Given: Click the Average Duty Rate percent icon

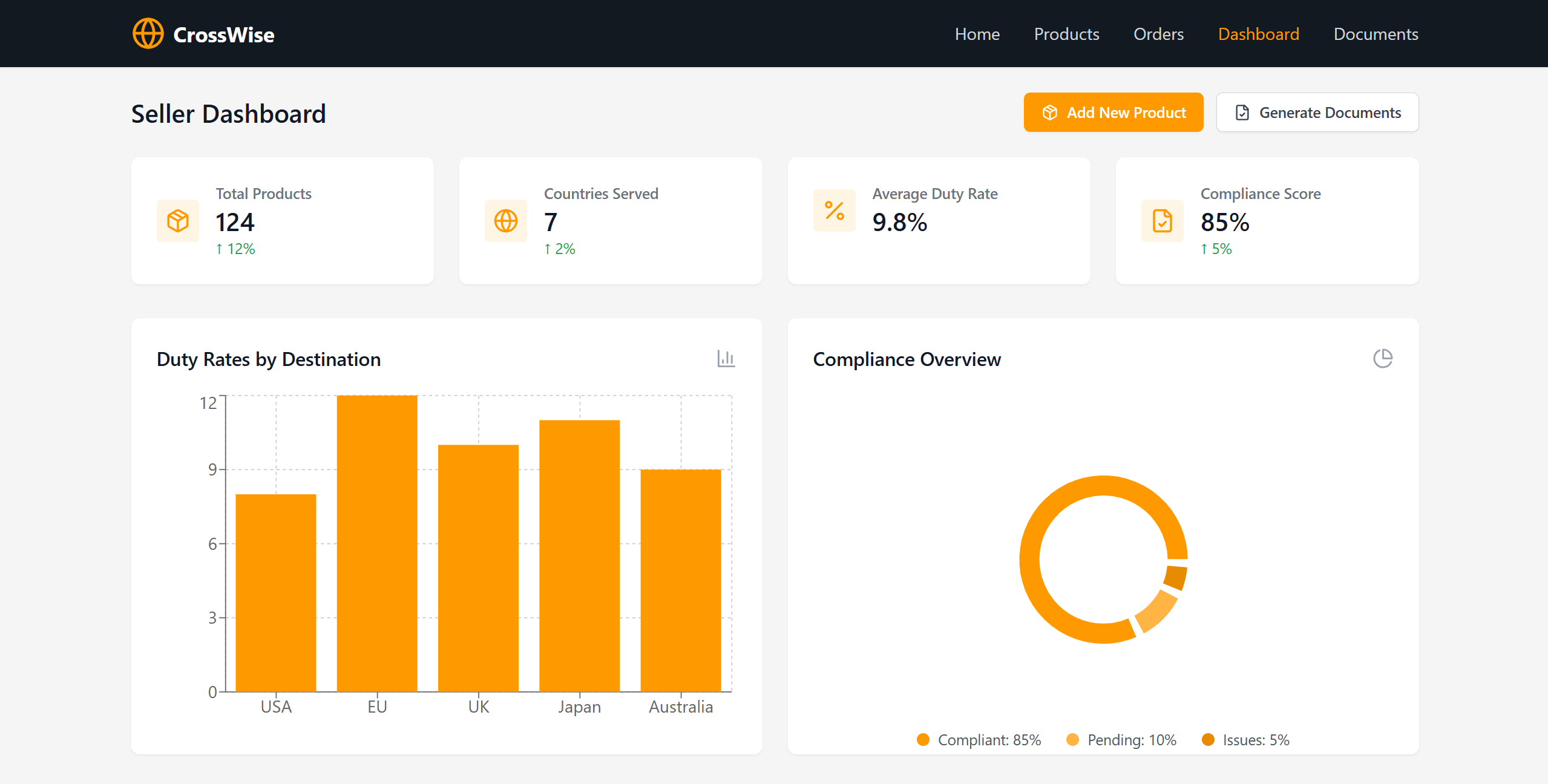Looking at the screenshot, I should tap(835, 211).
